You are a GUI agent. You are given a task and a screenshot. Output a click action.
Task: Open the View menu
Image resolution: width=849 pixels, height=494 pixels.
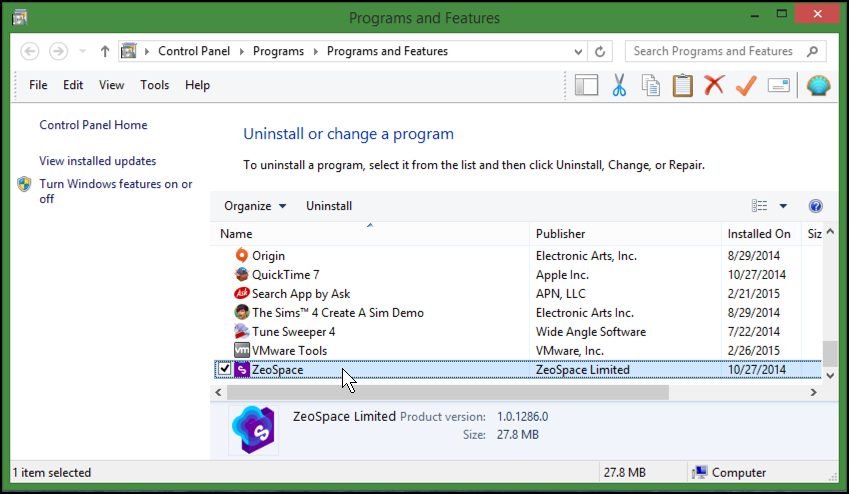click(x=112, y=85)
